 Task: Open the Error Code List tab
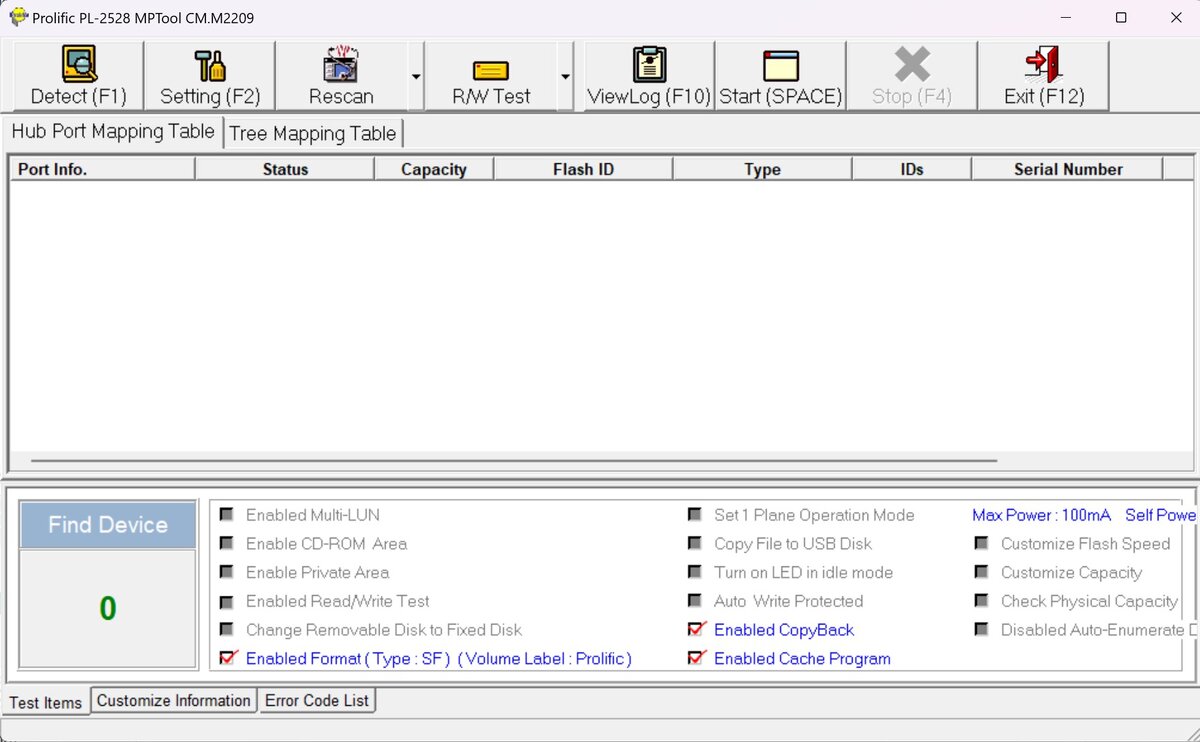(317, 700)
